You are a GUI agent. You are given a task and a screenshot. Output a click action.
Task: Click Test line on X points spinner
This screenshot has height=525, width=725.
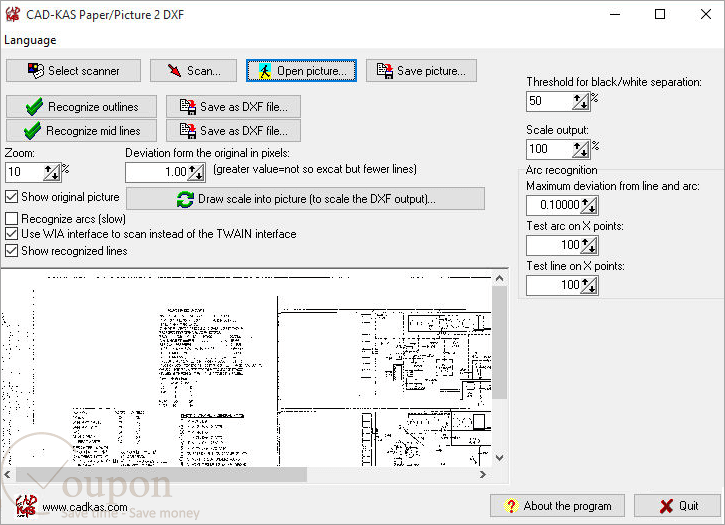[589, 285]
